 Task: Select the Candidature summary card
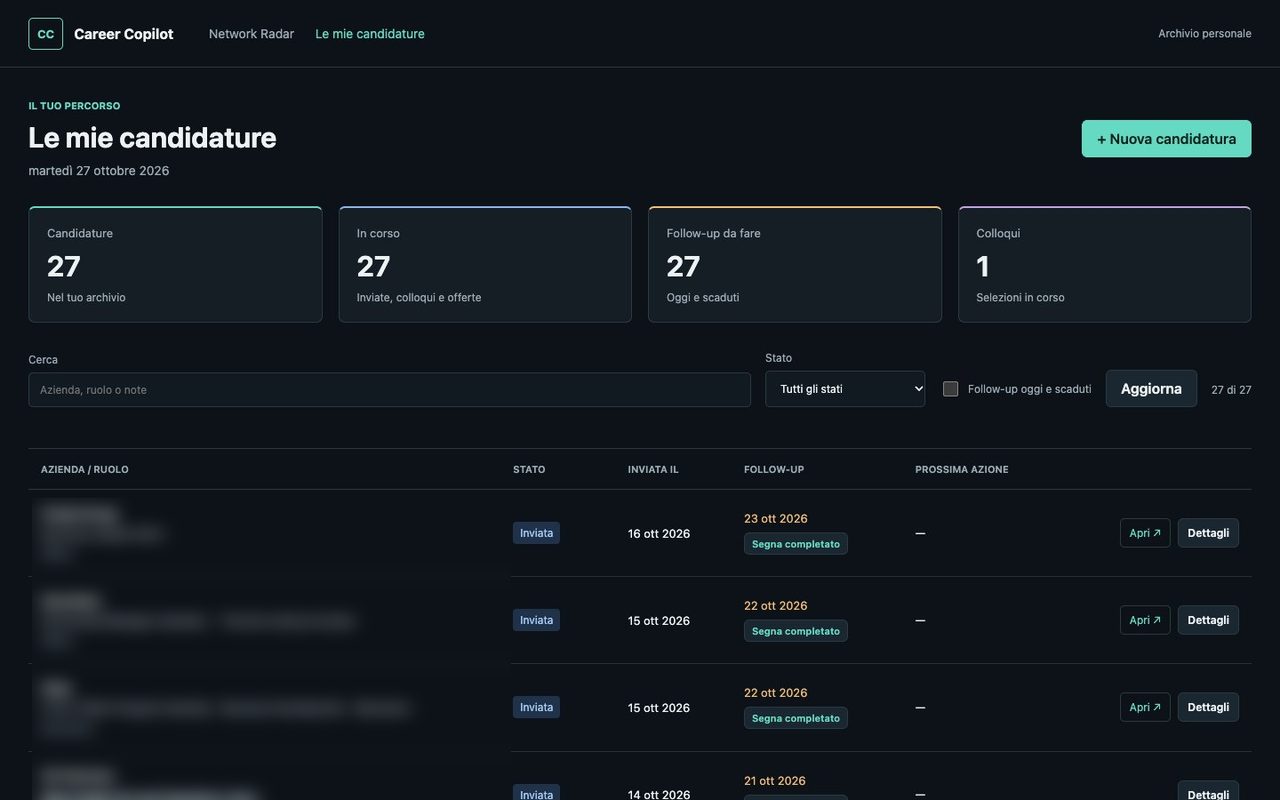[x=175, y=265]
